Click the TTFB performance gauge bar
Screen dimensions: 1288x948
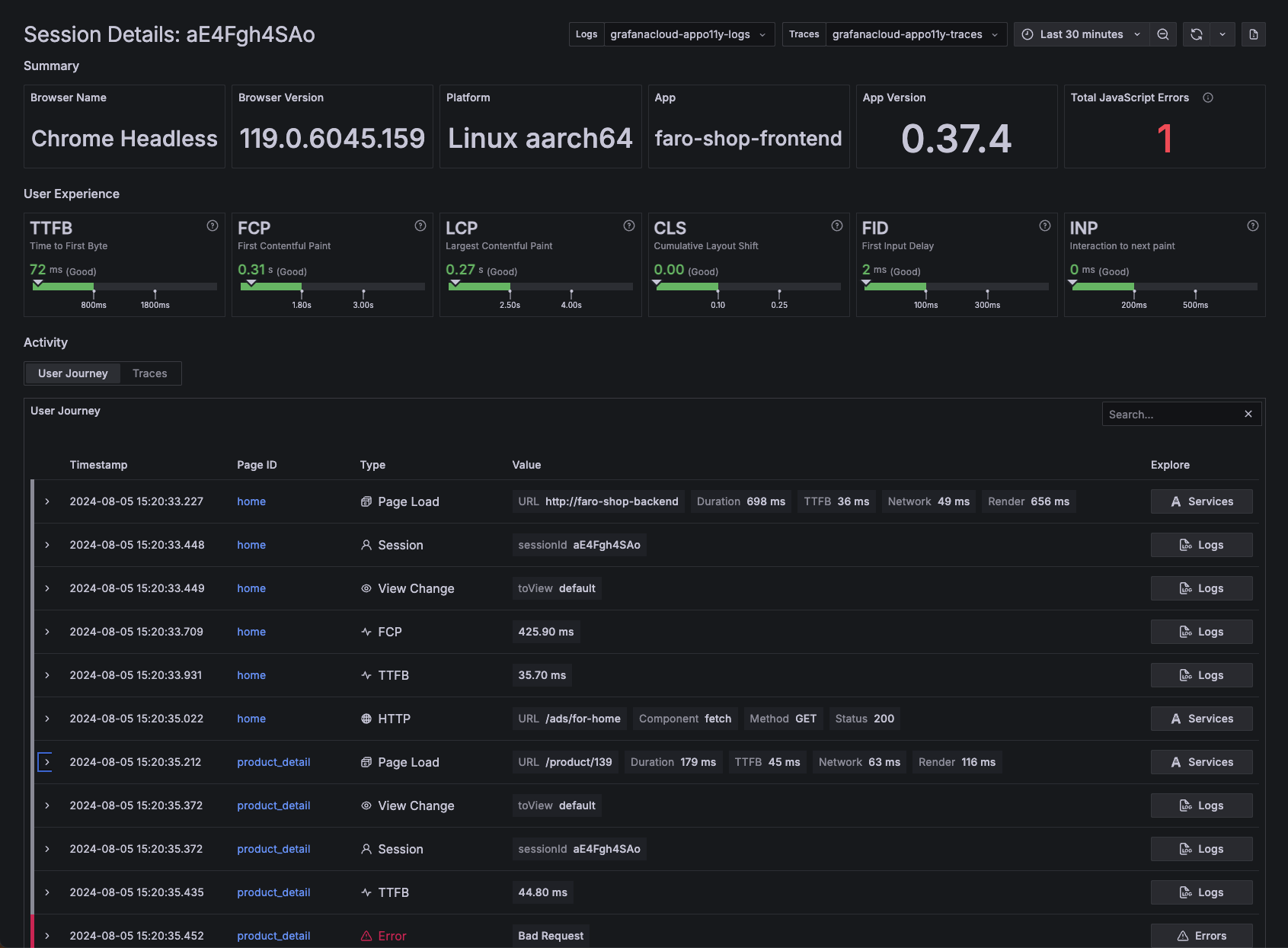click(x=124, y=287)
